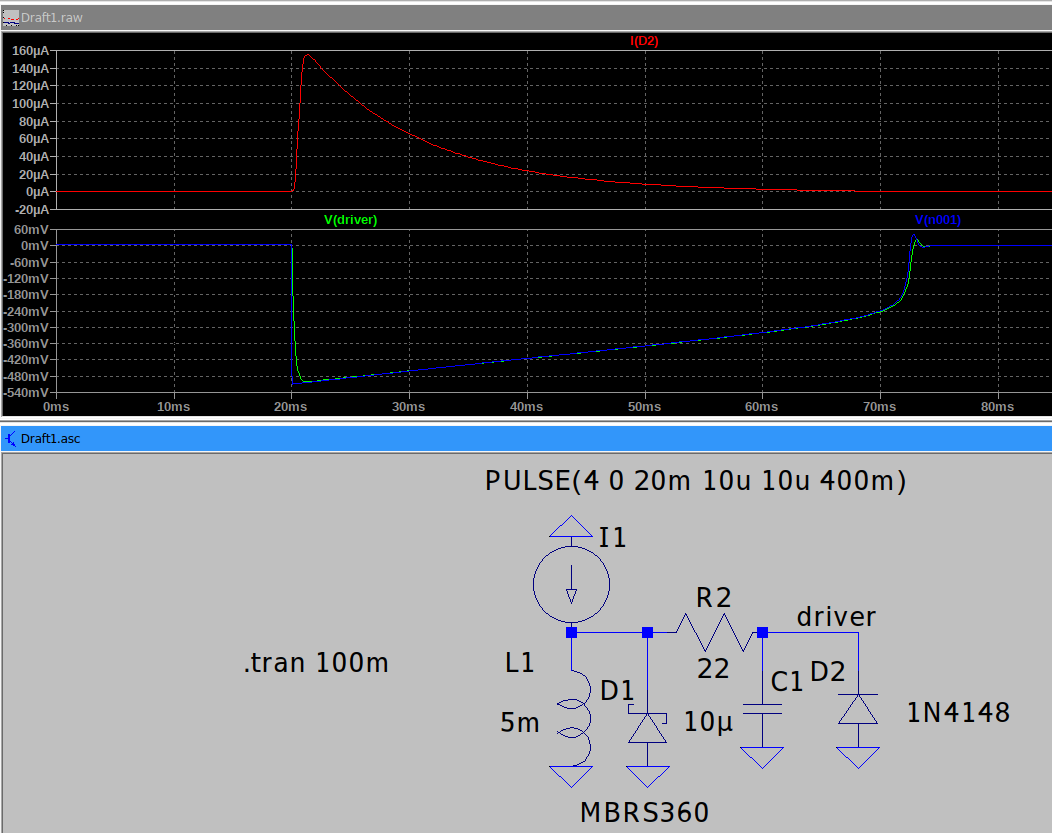Click the driver net label

pos(836,617)
